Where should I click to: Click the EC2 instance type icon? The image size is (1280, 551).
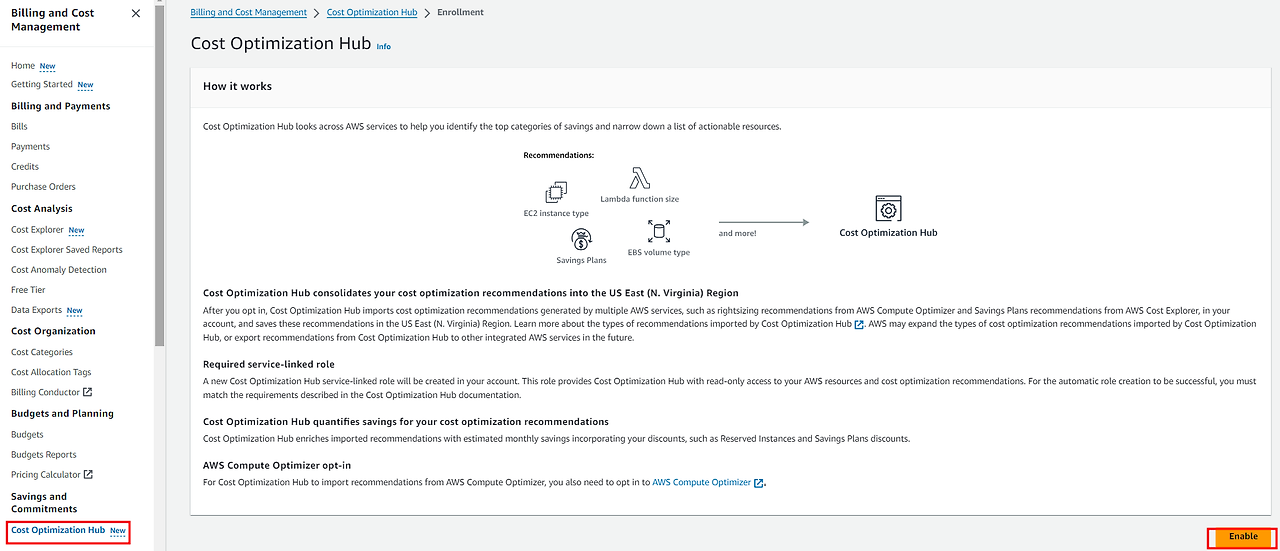[556, 193]
